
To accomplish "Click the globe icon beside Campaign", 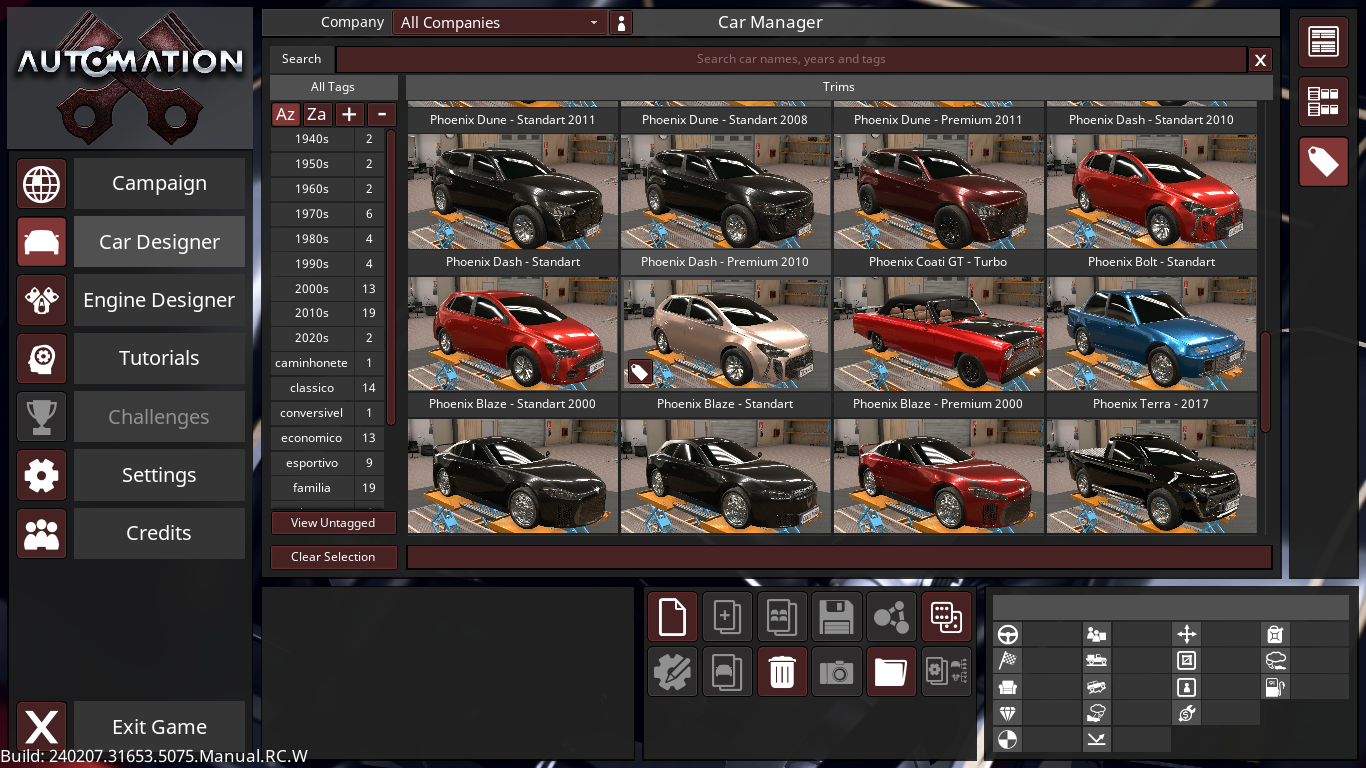I will [41, 184].
